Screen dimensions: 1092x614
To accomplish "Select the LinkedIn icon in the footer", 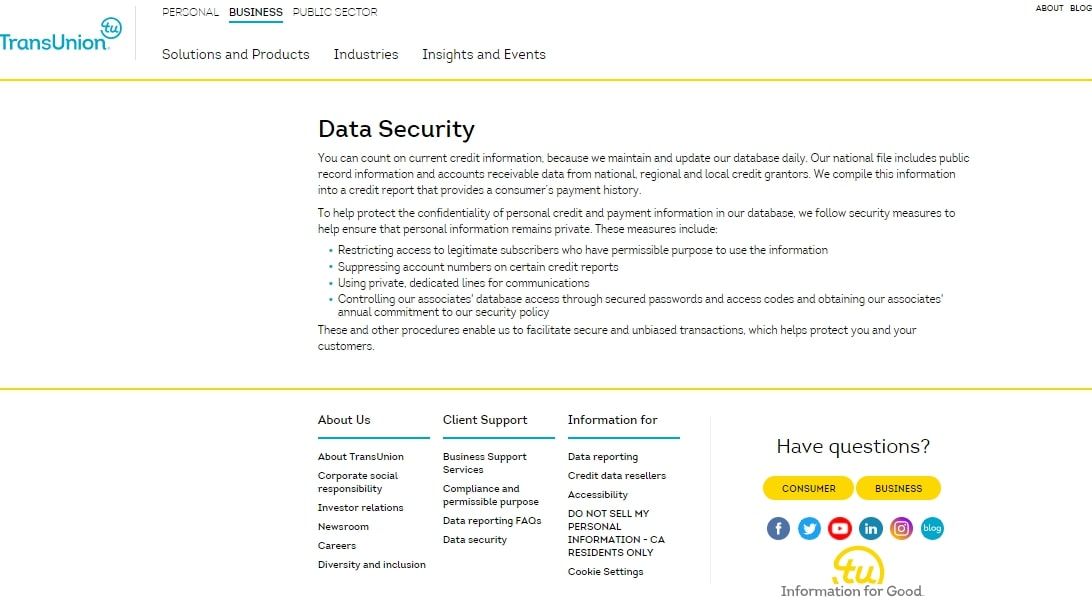I will click(871, 528).
